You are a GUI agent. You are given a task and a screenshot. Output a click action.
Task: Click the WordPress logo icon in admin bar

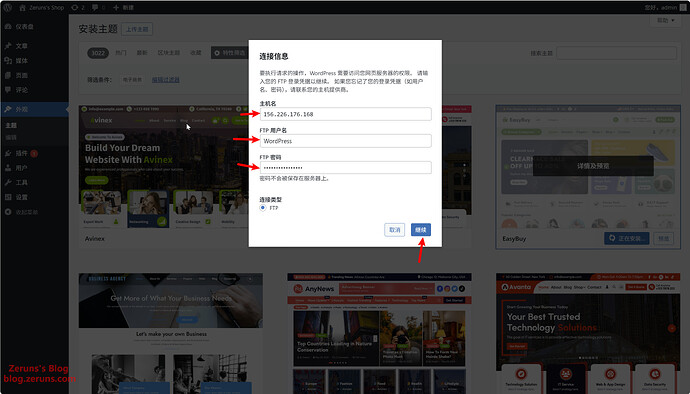(x=7, y=7)
